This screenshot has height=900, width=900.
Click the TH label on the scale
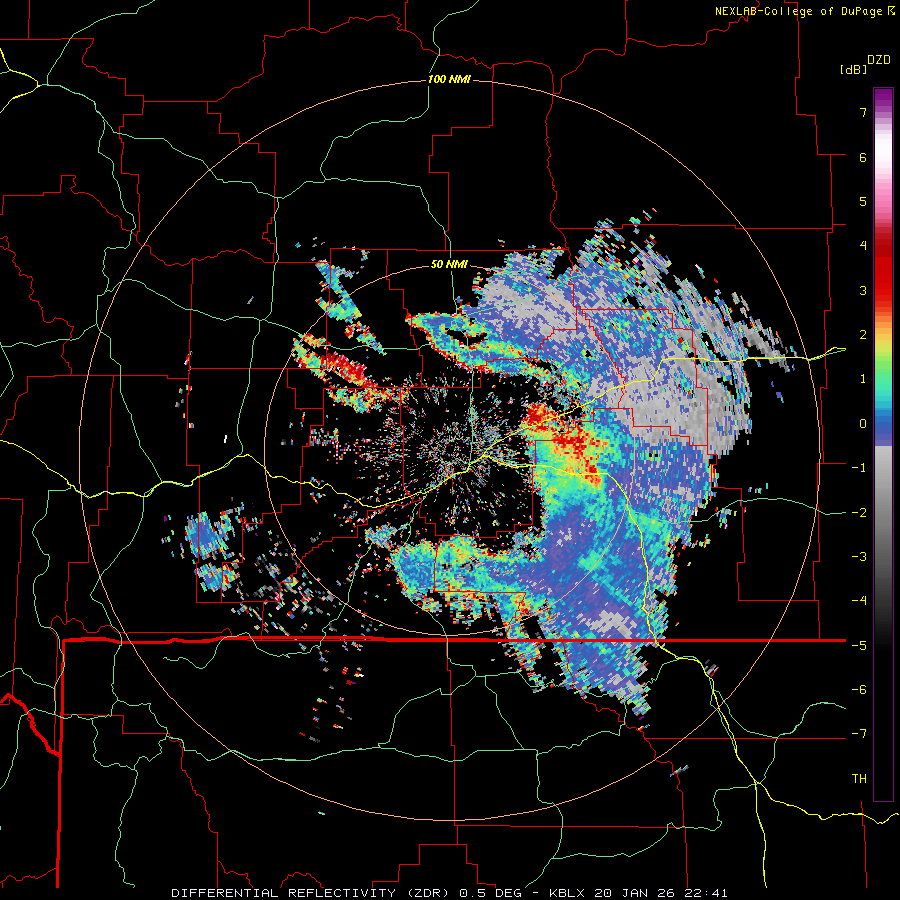coord(859,779)
